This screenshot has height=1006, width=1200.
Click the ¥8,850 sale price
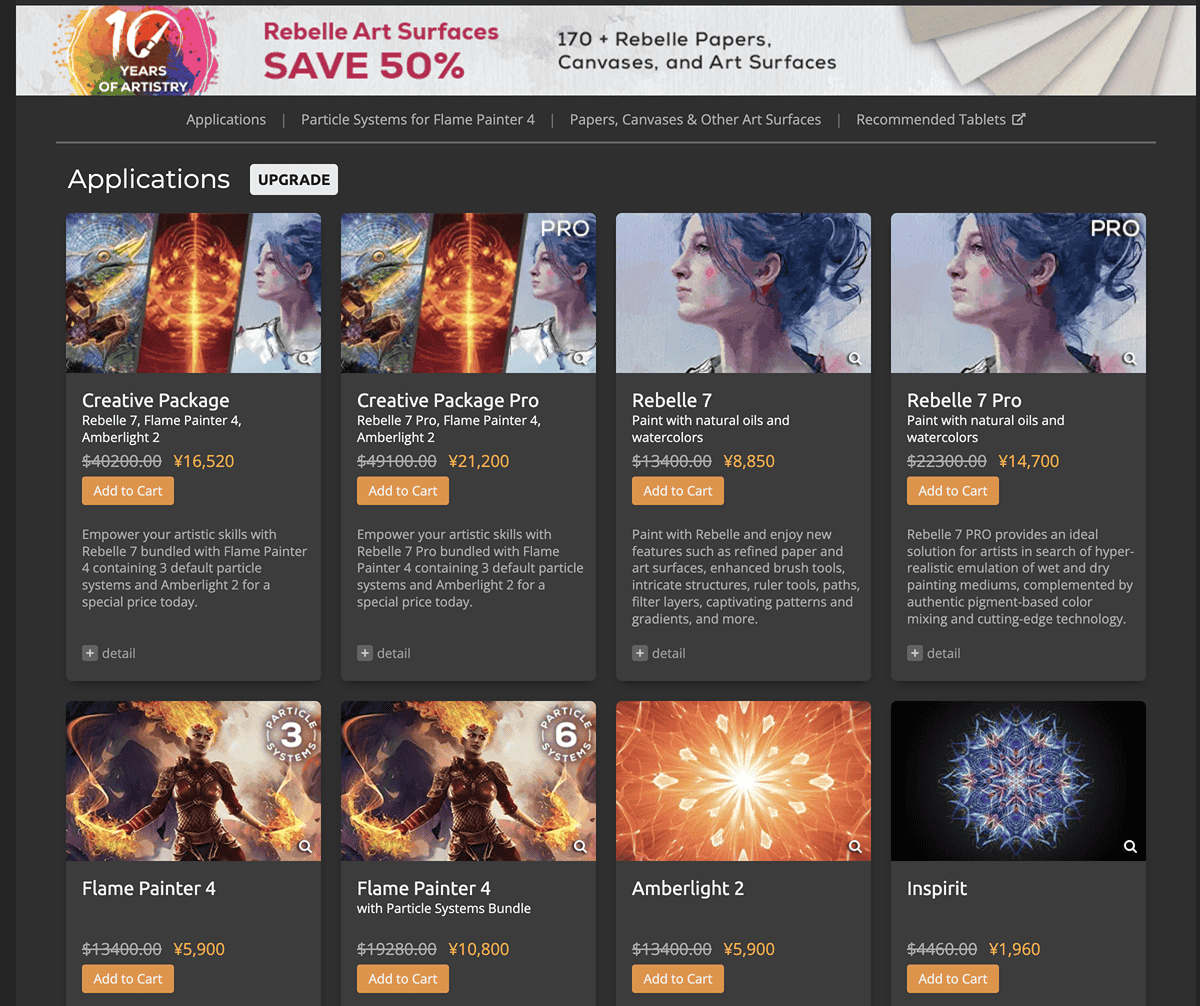(x=749, y=461)
